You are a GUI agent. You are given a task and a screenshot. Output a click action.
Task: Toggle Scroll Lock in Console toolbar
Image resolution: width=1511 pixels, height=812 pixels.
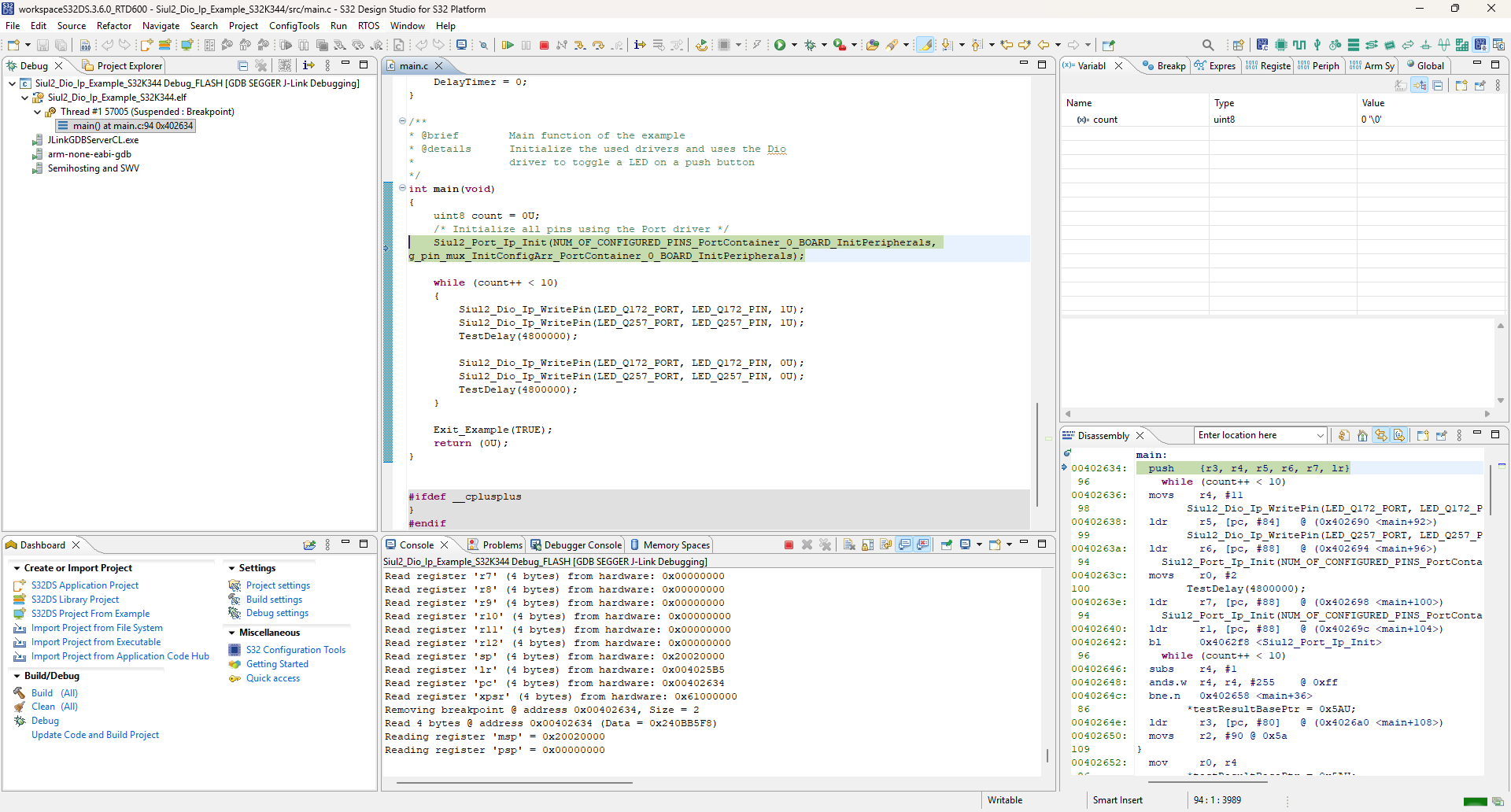click(x=867, y=544)
